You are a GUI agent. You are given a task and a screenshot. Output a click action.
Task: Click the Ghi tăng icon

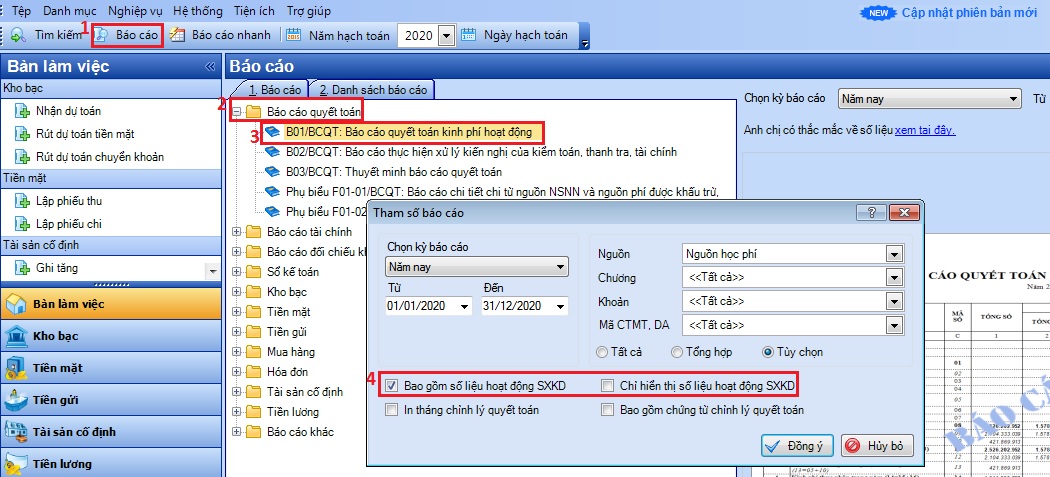[x=23, y=269]
